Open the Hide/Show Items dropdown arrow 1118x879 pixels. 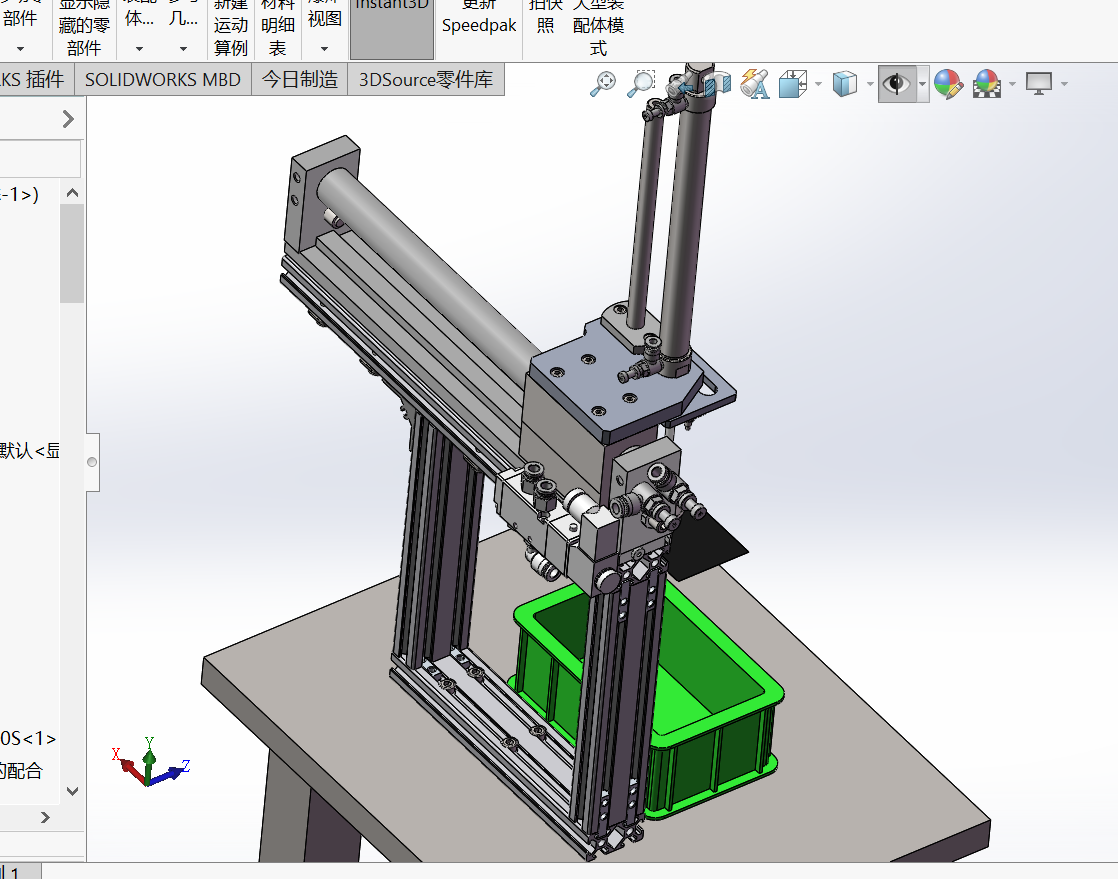[x=923, y=84]
